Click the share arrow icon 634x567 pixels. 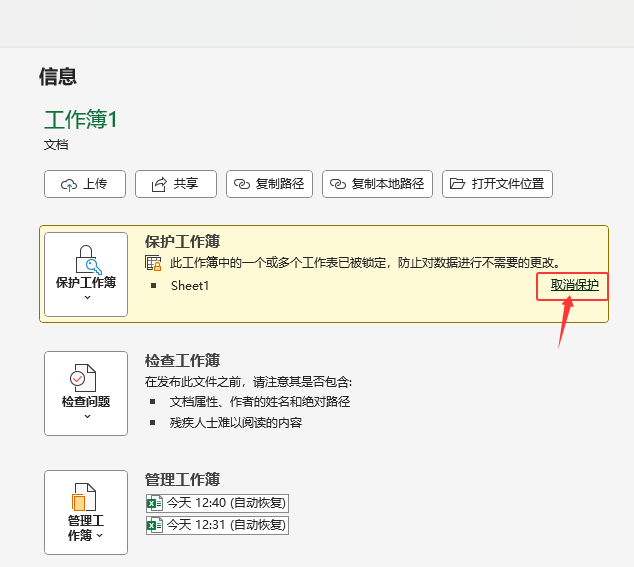[159, 184]
